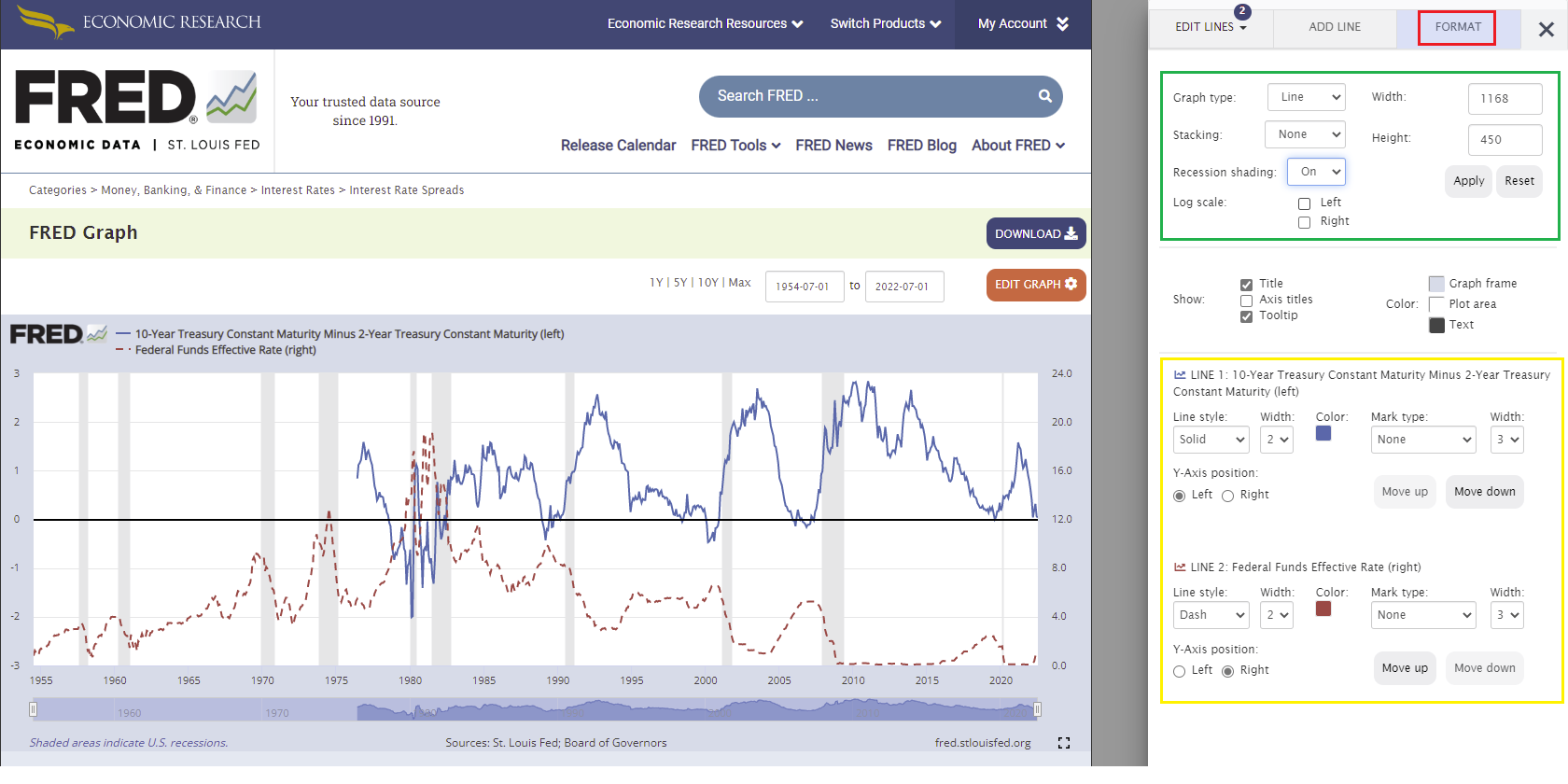Switch to the ADD LINE tab
1568x784 pixels.
click(x=1335, y=27)
